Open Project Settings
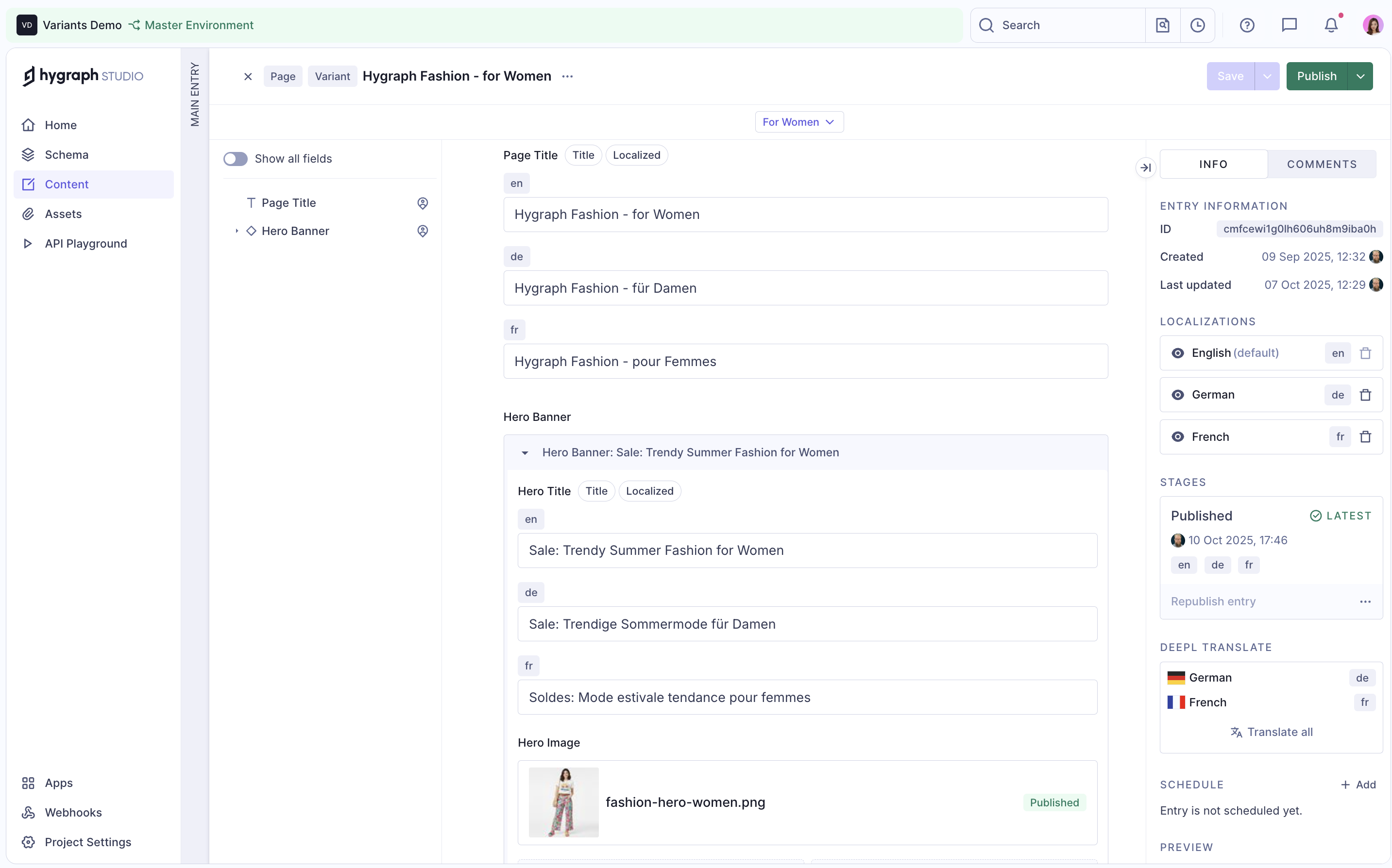This screenshot has height=868, width=1392. [x=88, y=842]
